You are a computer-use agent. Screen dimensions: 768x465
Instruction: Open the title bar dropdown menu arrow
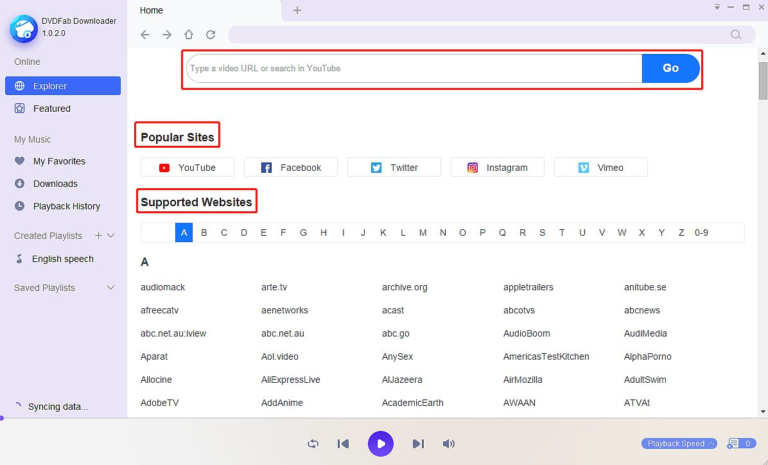(717, 7)
